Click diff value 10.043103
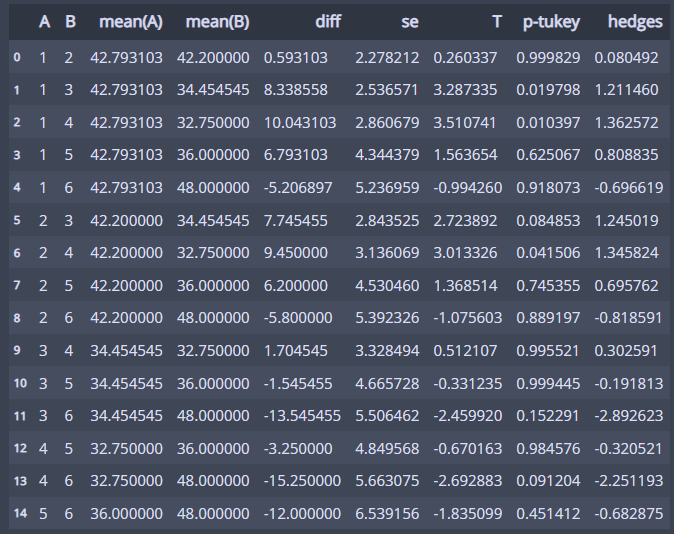The image size is (674, 534). [x=300, y=123]
